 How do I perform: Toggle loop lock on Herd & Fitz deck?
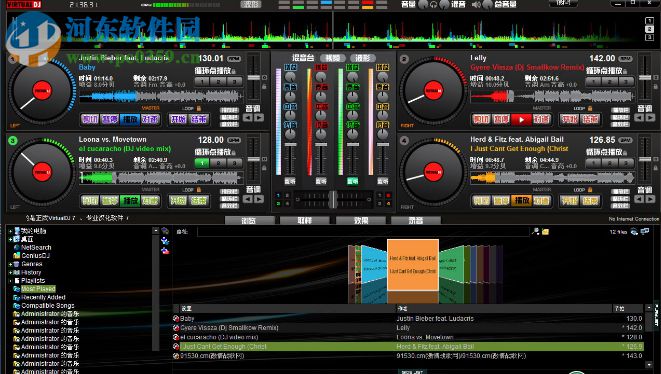tap(590, 190)
